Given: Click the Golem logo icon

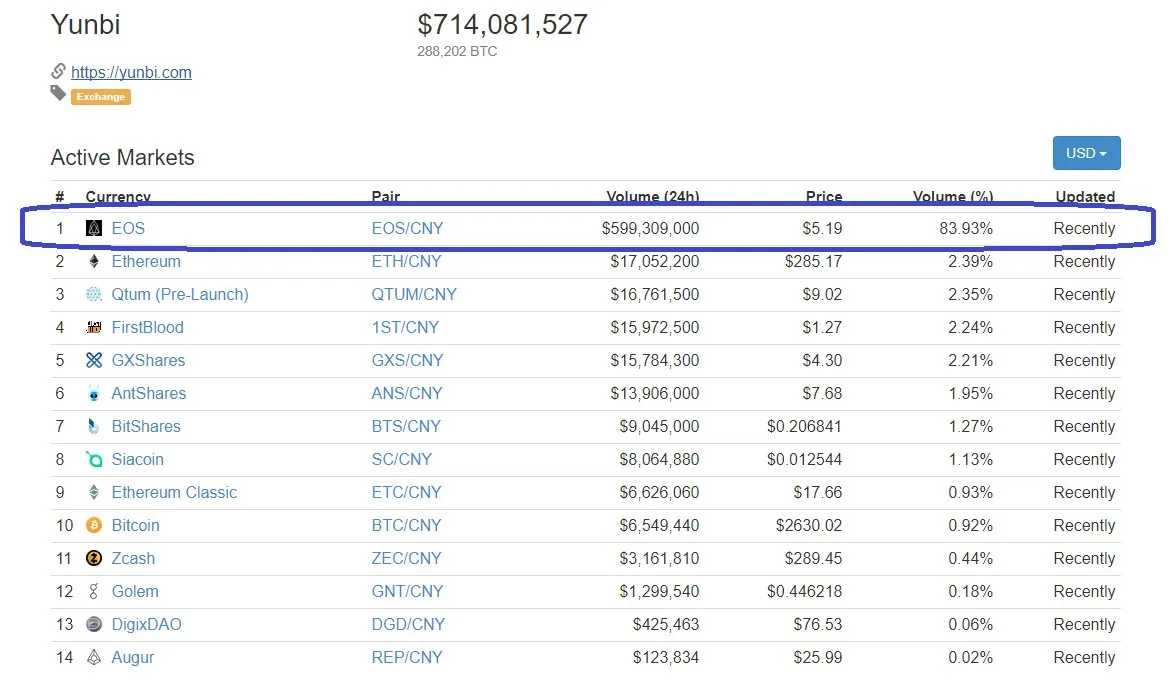Looking at the screenshot, I should pyautogui.click(x=93, y=591).
